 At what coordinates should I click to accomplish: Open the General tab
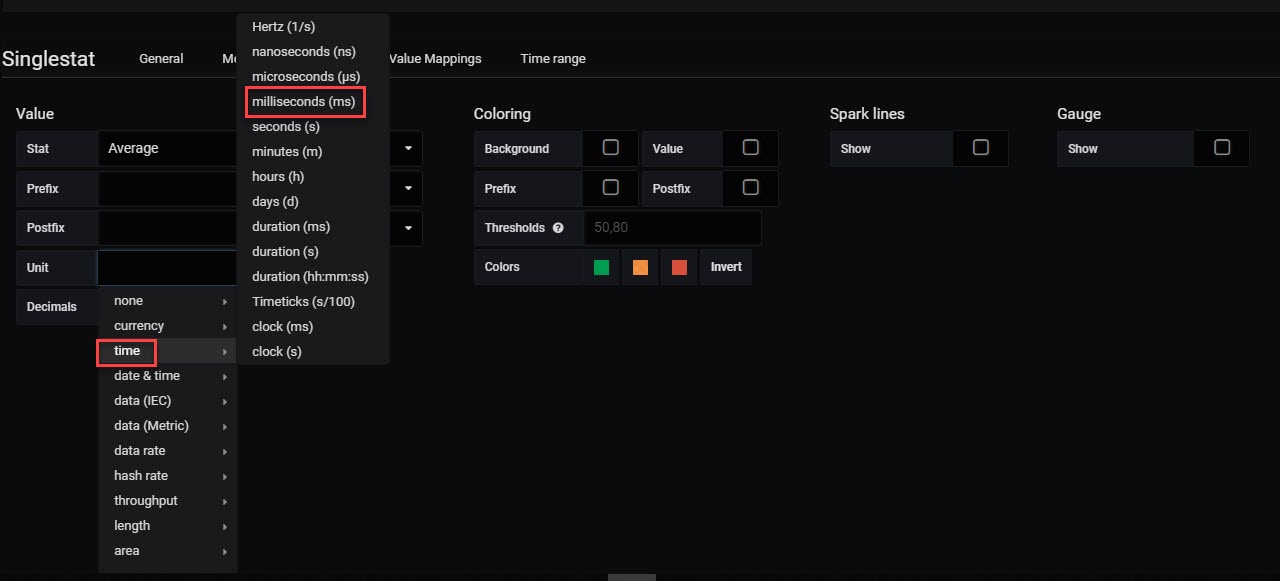pyautogui.click(x=161, y=59)
